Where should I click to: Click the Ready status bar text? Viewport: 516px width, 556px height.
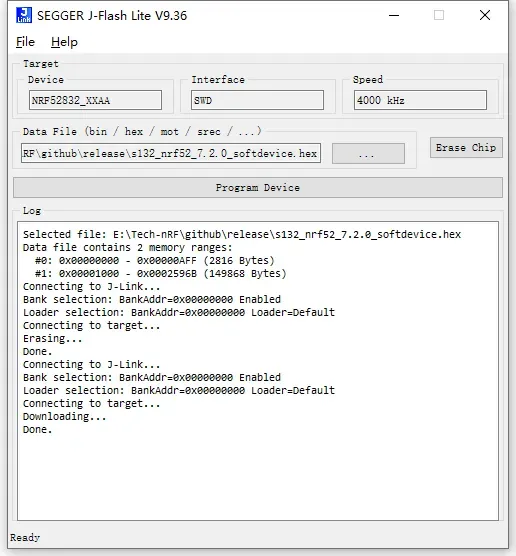25,538
